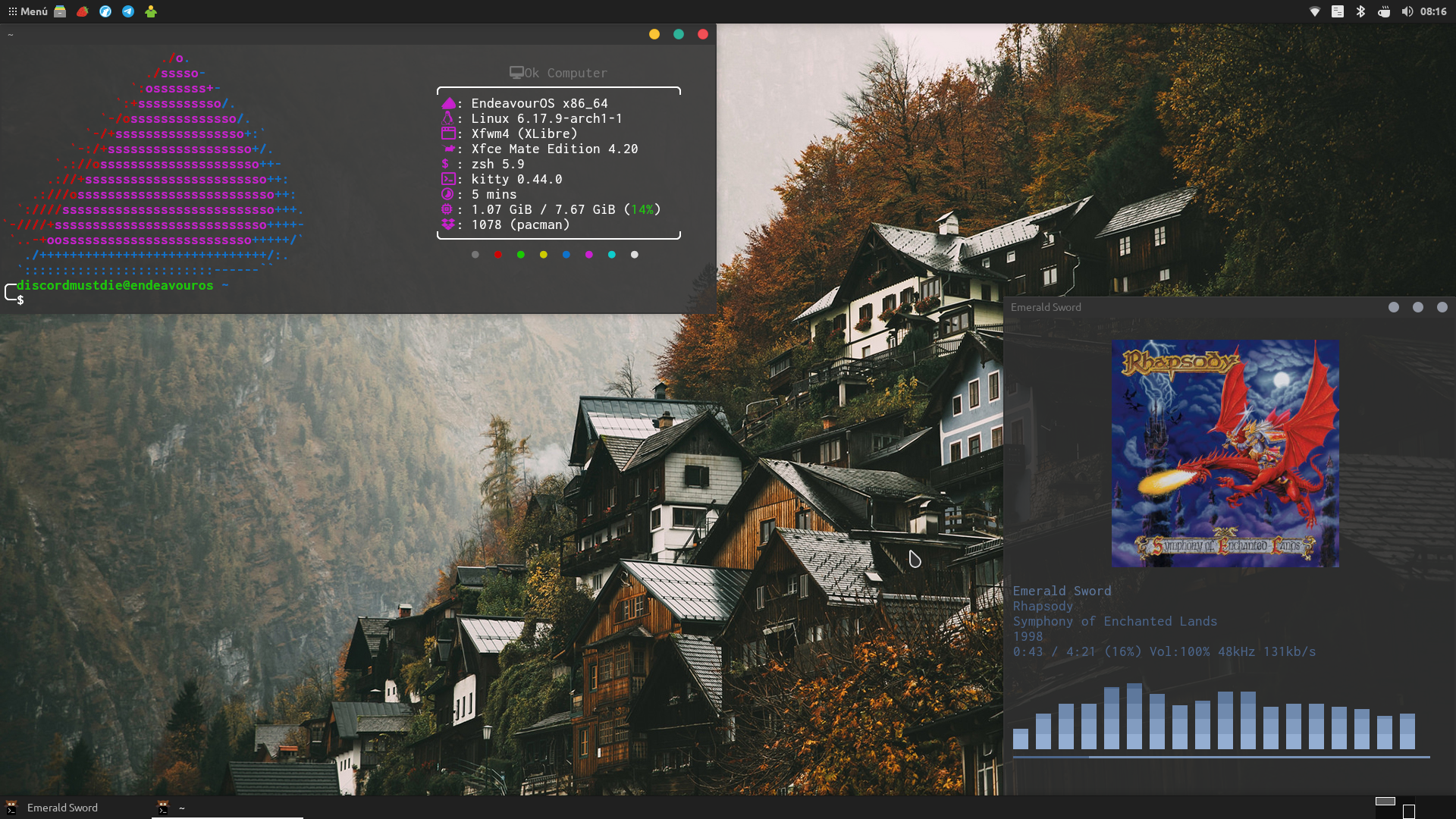
Task: Open the volume speaker tray icon
Action: coord(1407,11)
